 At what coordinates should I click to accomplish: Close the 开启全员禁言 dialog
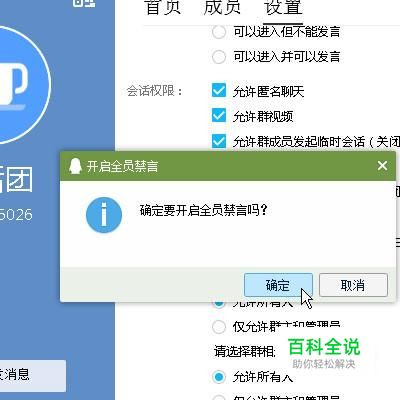coord(382,166)
